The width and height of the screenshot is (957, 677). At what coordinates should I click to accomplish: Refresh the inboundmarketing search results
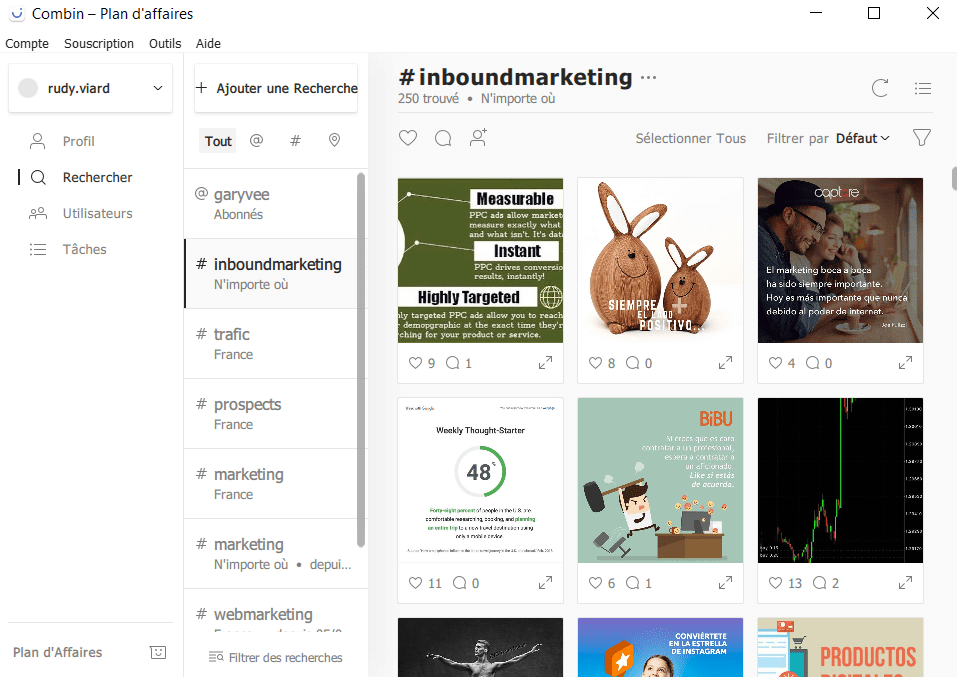879,88
